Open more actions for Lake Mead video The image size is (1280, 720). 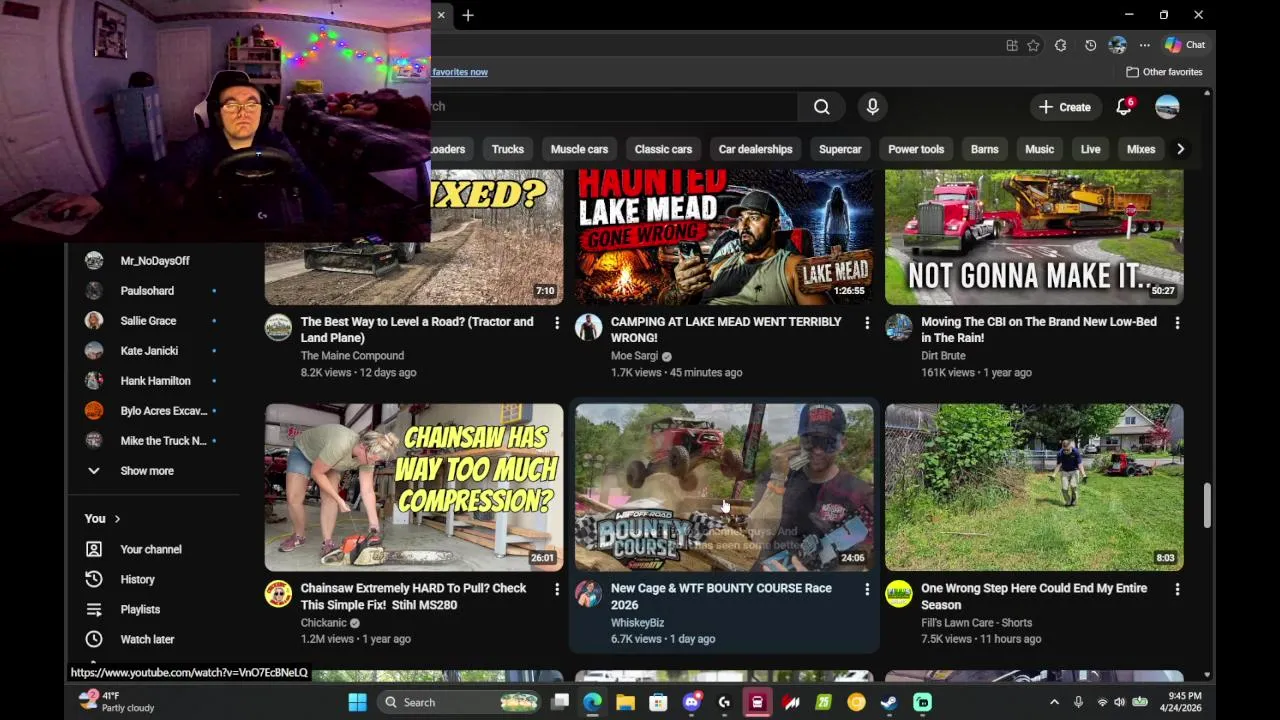867,323
